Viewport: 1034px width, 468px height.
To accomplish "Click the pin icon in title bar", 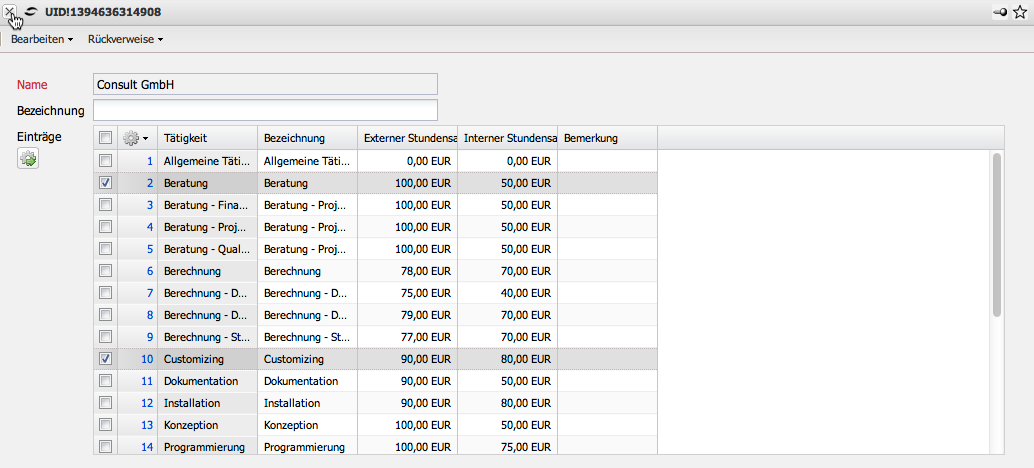I will tap(999, 12).
